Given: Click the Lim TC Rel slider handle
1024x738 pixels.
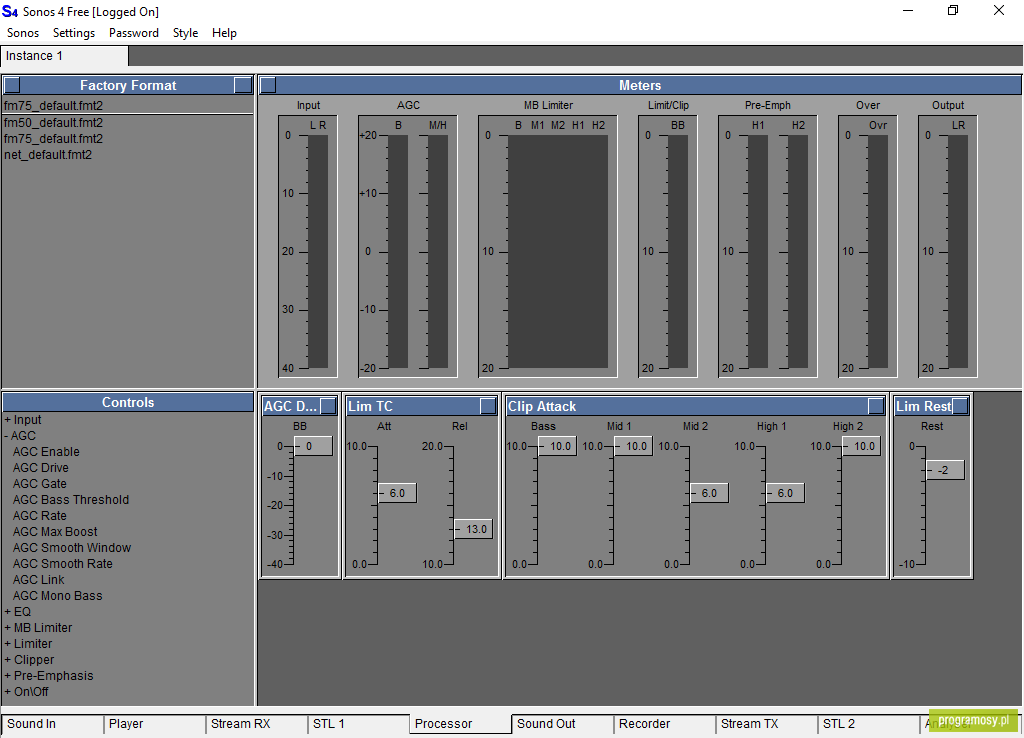Looking at the screenshot, I should pyautogui.click(x=473, y=529).
